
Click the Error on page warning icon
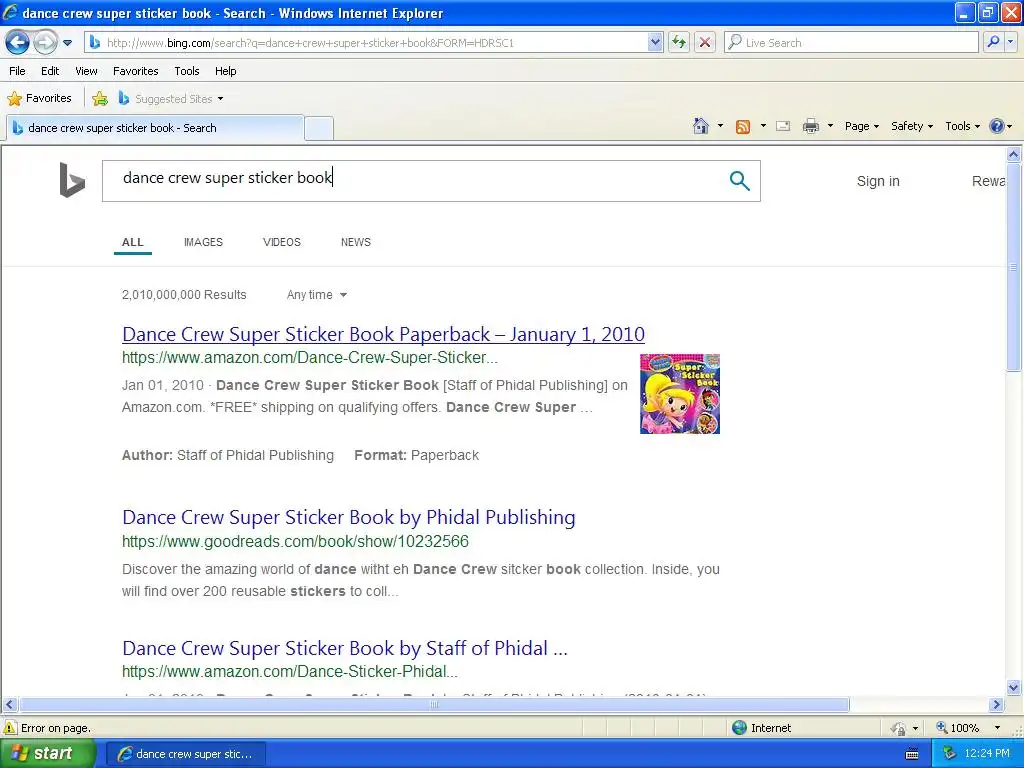click(10, 728)
